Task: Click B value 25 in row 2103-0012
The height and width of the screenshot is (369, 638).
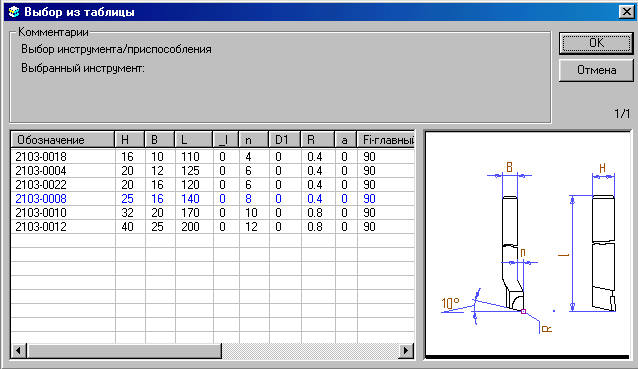Action: [x=157, y=227]
